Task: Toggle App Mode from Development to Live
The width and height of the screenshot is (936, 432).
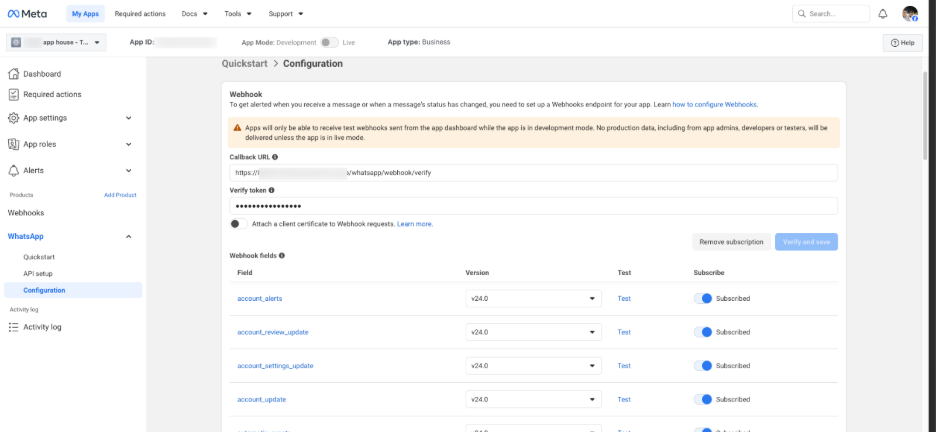Action: click(x=329, y=42)
